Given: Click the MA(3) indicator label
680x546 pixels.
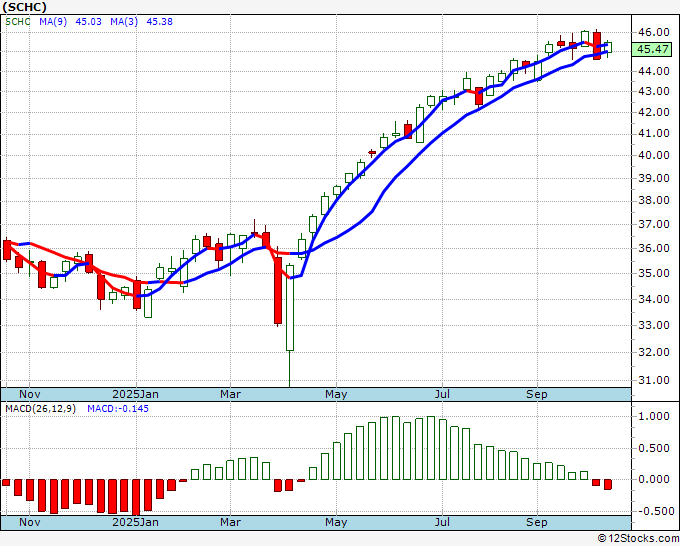Looking at the screenshot, I should [x=124, y=21].
